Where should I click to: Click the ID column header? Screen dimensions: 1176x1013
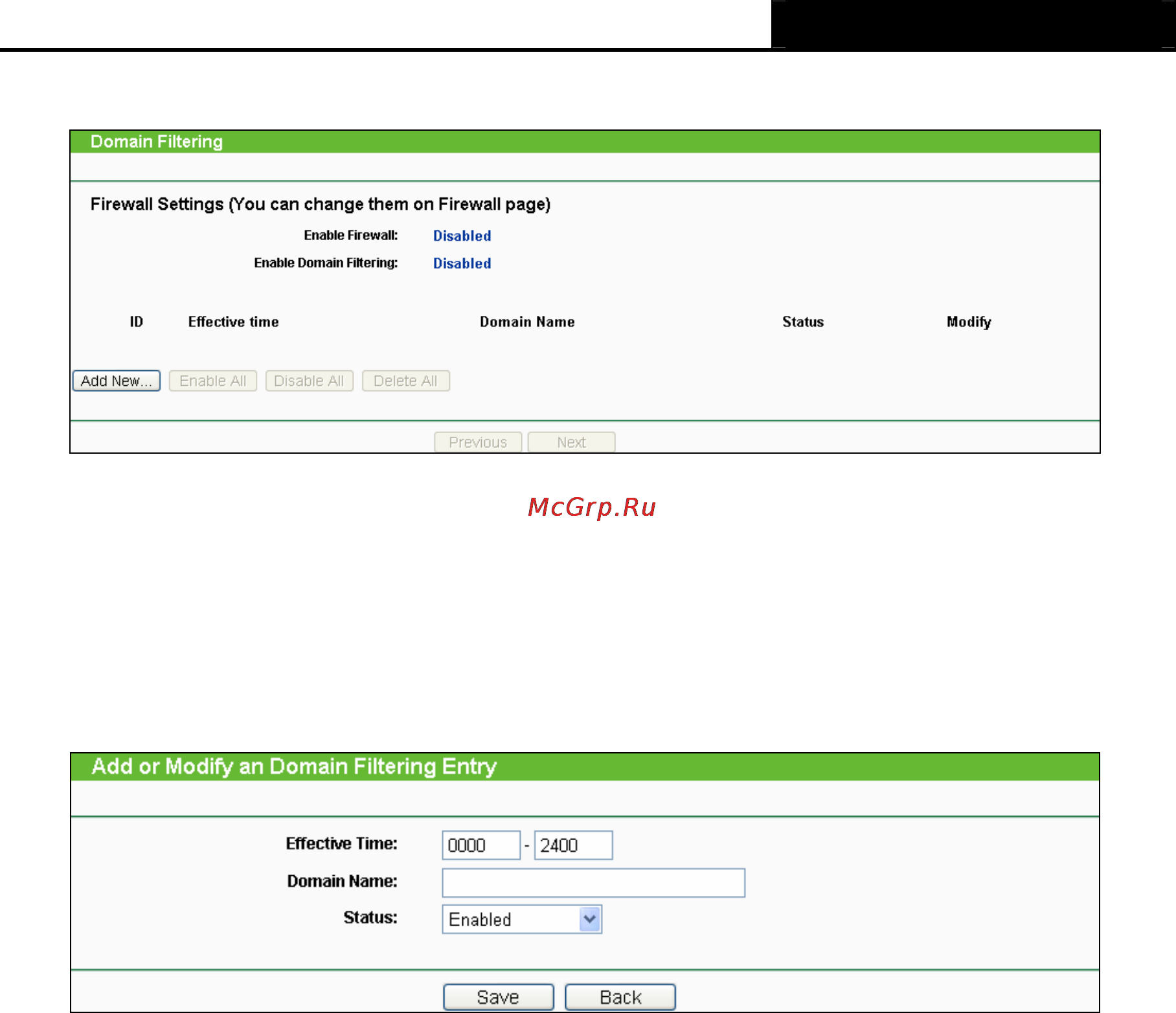click(x=136, y=322)
